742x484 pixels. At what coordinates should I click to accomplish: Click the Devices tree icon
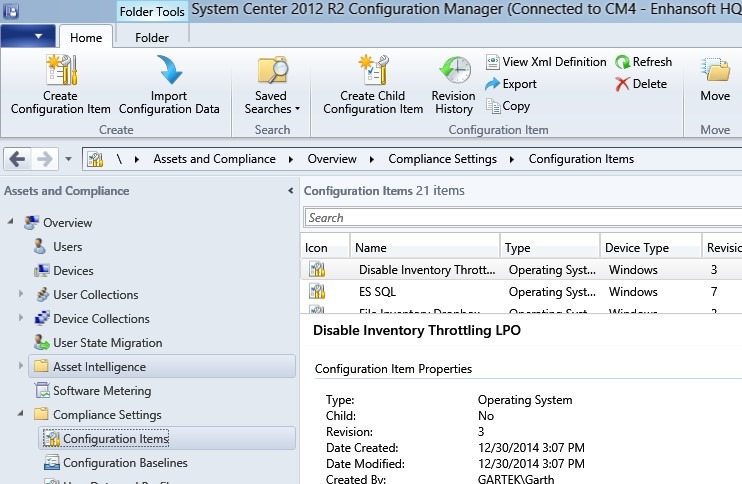[42, 271]
